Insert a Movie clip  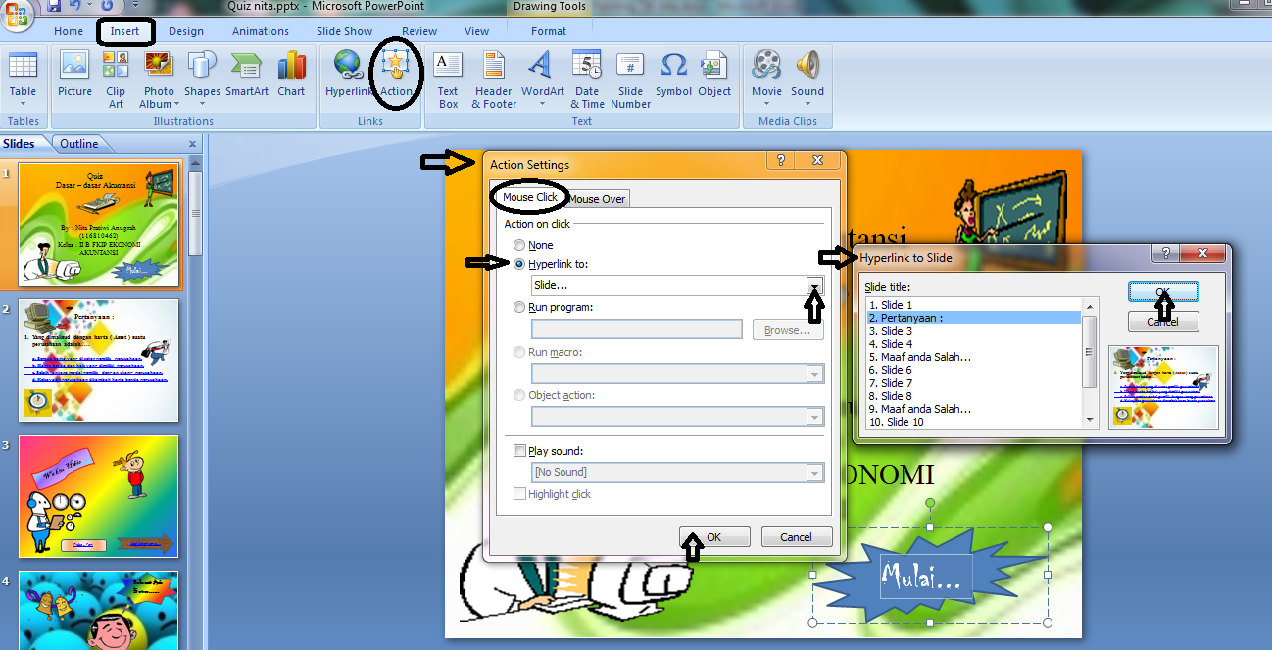pos(767,79)
